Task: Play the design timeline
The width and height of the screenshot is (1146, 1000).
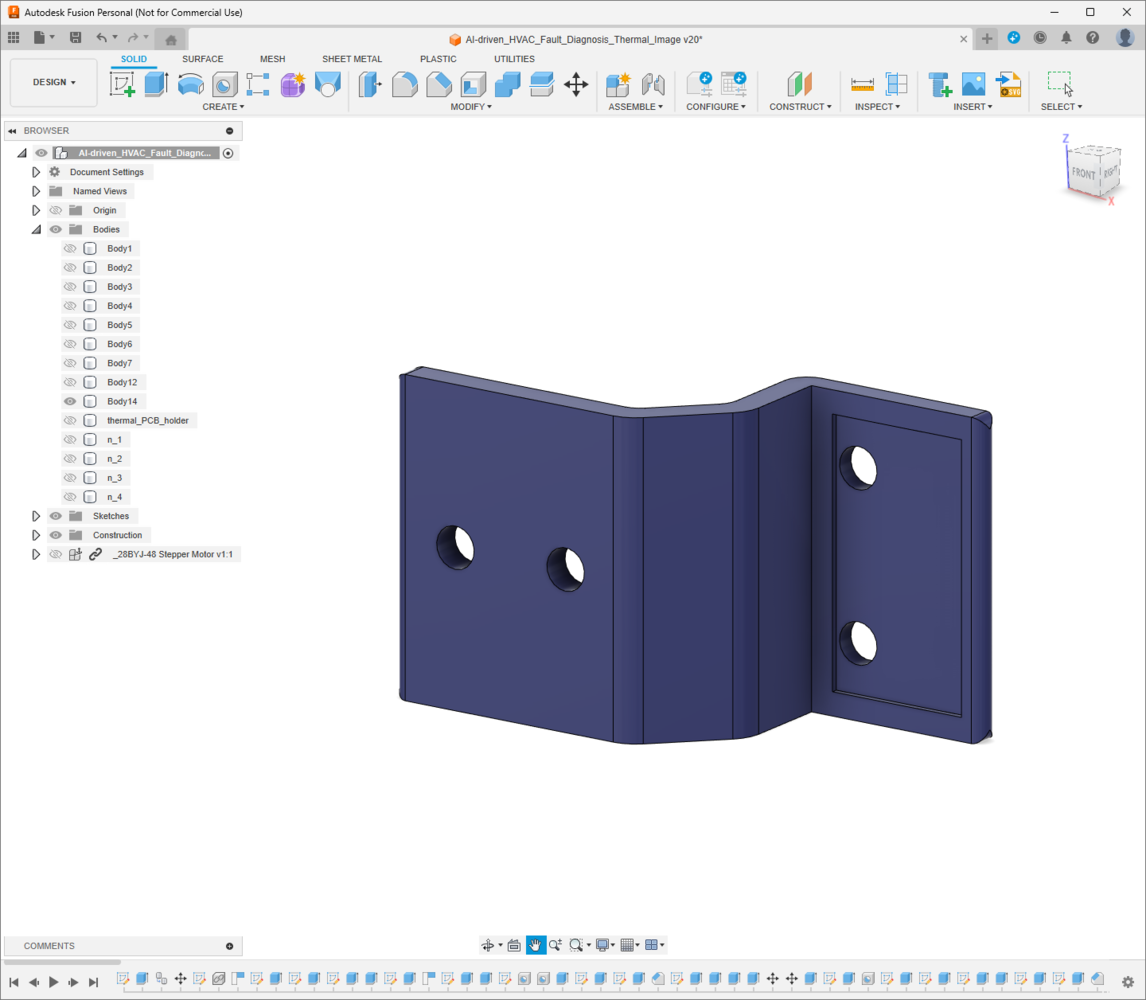Action: (53, 982)
